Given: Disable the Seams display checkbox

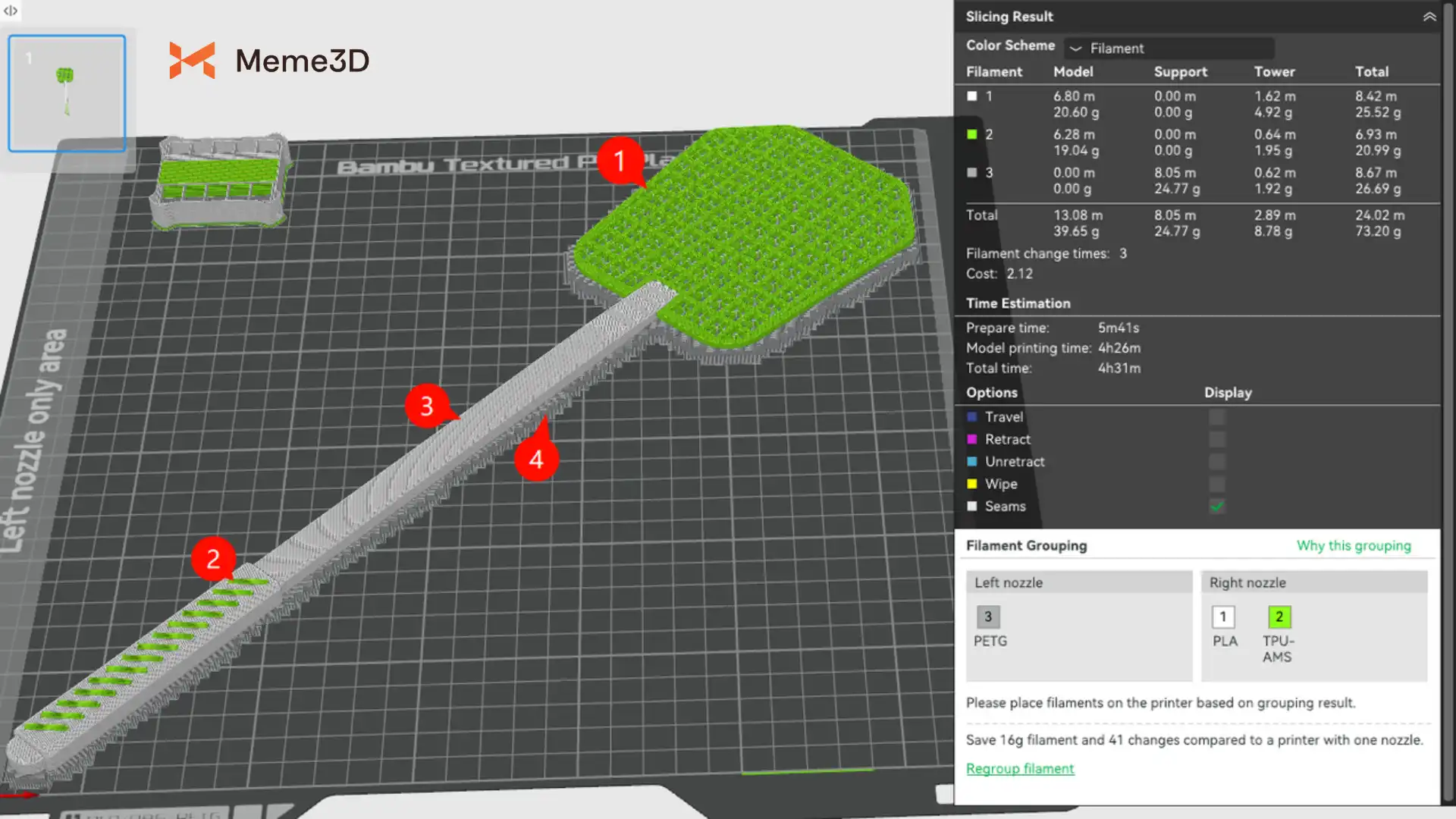Looking at the screenshot, I should [1217, 506].
